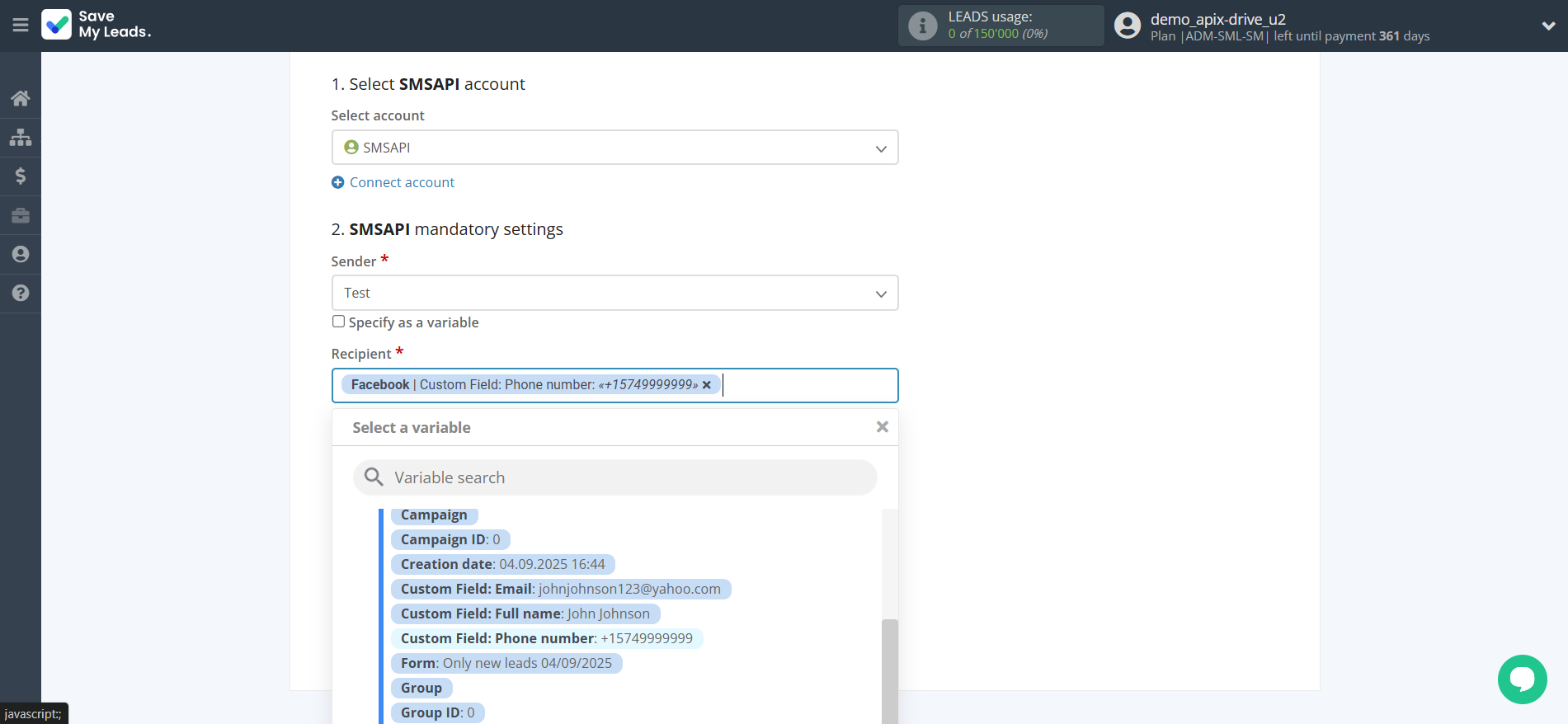Open the profile icon in sidebar
Viewport: 1568px width, 724px height.
pyautogui.click(x=21, y=254)
